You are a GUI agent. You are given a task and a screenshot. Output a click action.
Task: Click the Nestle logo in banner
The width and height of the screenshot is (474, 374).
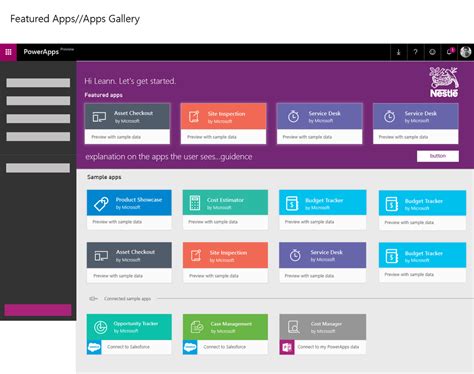click(x=444, y=82)
